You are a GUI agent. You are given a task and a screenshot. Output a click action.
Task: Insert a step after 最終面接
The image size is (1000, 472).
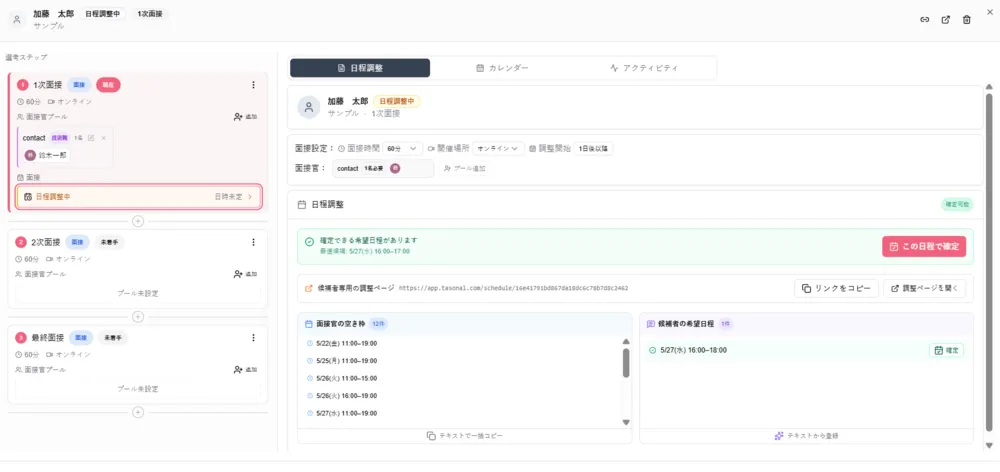[x=138, y=413]
